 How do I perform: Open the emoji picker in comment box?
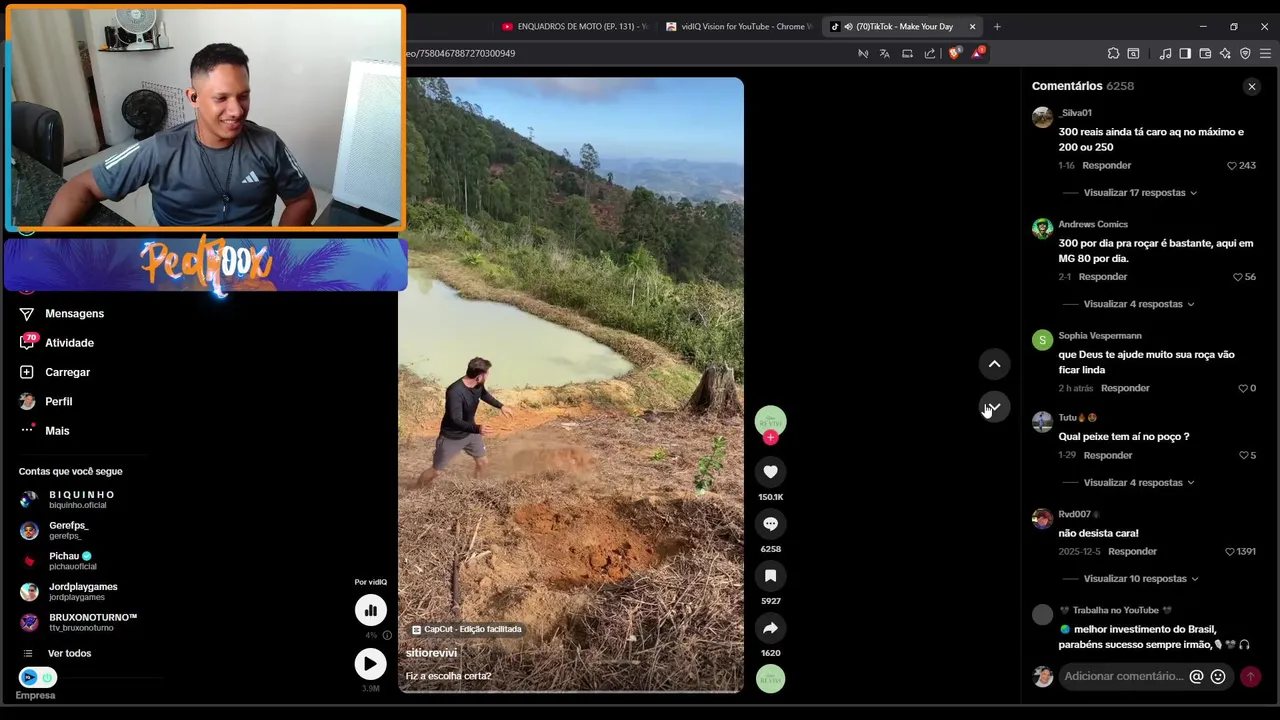[1218, 676]
